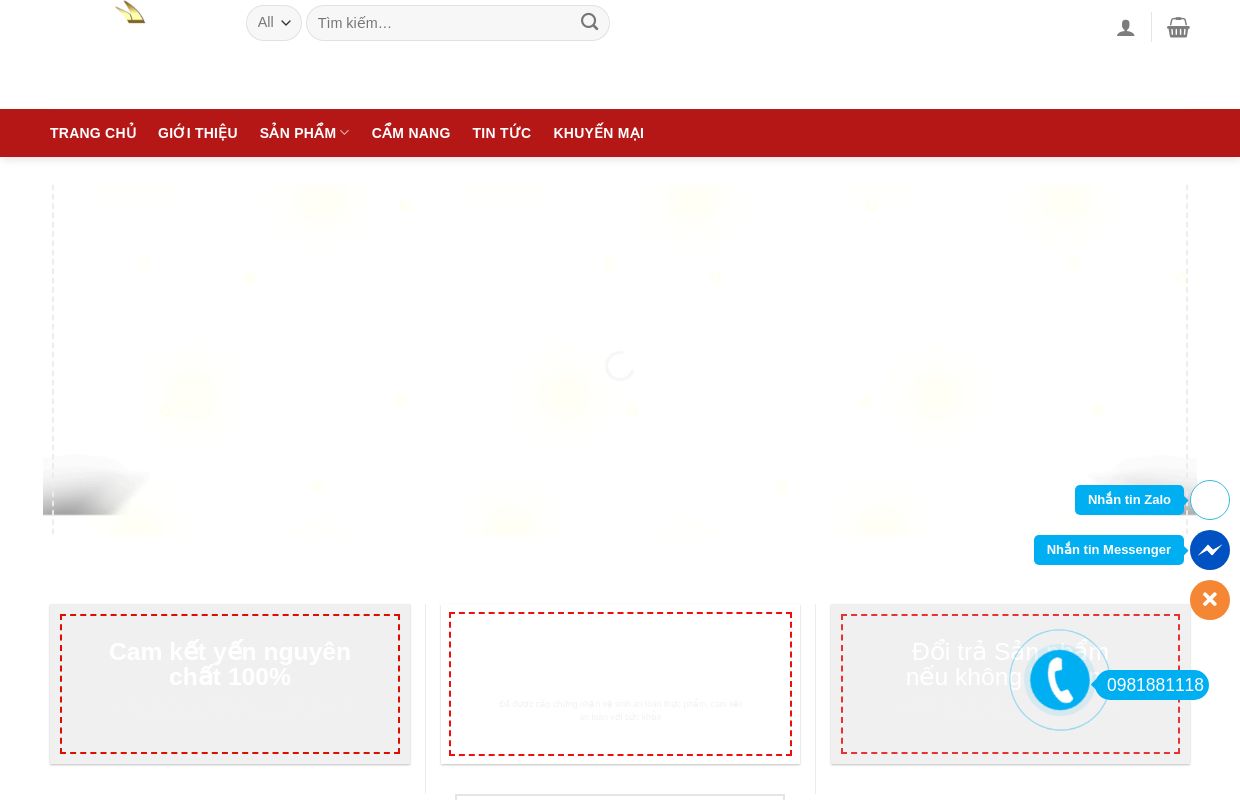Click the site logo at top left
Screen dimensions: 1240x800
pyautogui.click(x=130, y=13)
